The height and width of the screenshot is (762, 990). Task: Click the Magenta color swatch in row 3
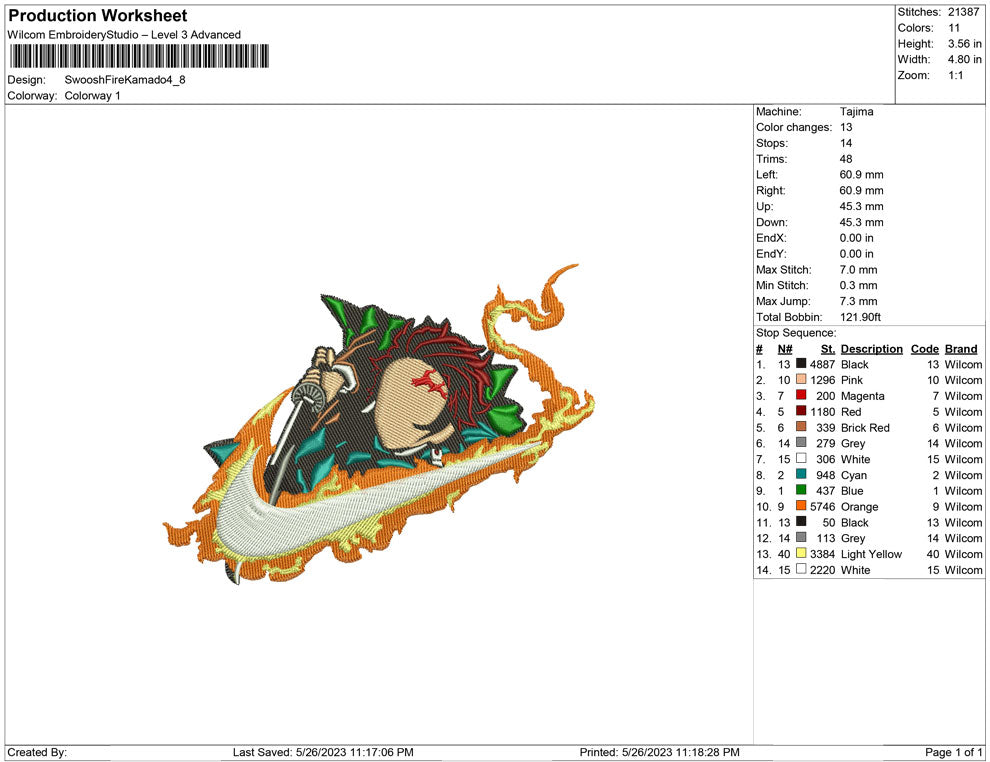(x=801, y=395)
